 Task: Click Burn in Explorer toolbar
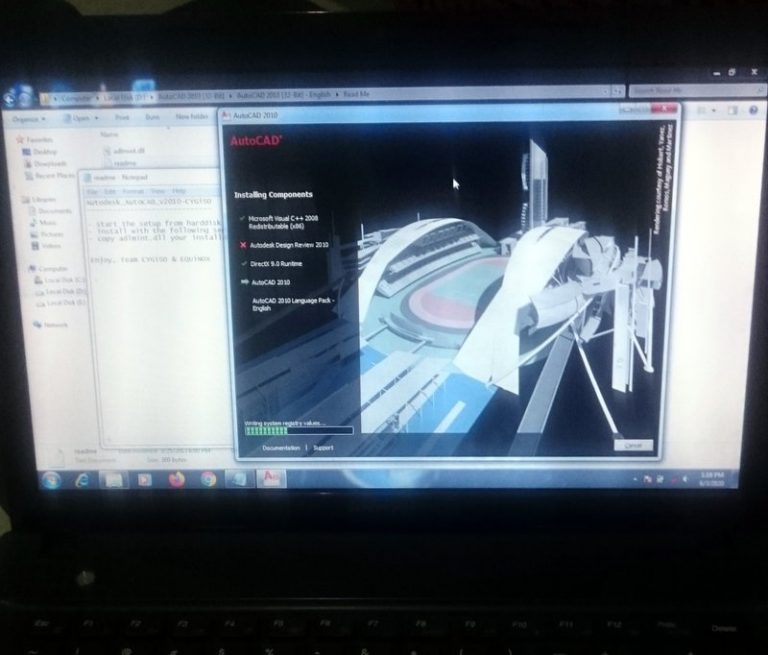[152, 117]
